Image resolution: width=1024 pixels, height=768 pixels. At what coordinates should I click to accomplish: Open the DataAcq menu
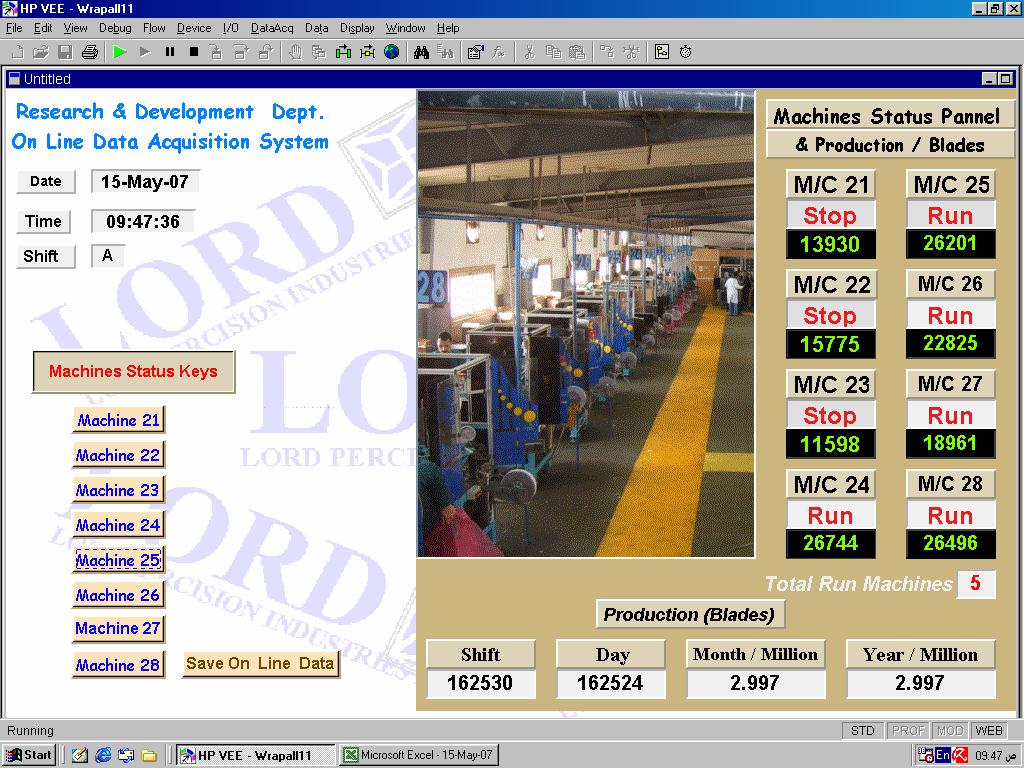272,28
